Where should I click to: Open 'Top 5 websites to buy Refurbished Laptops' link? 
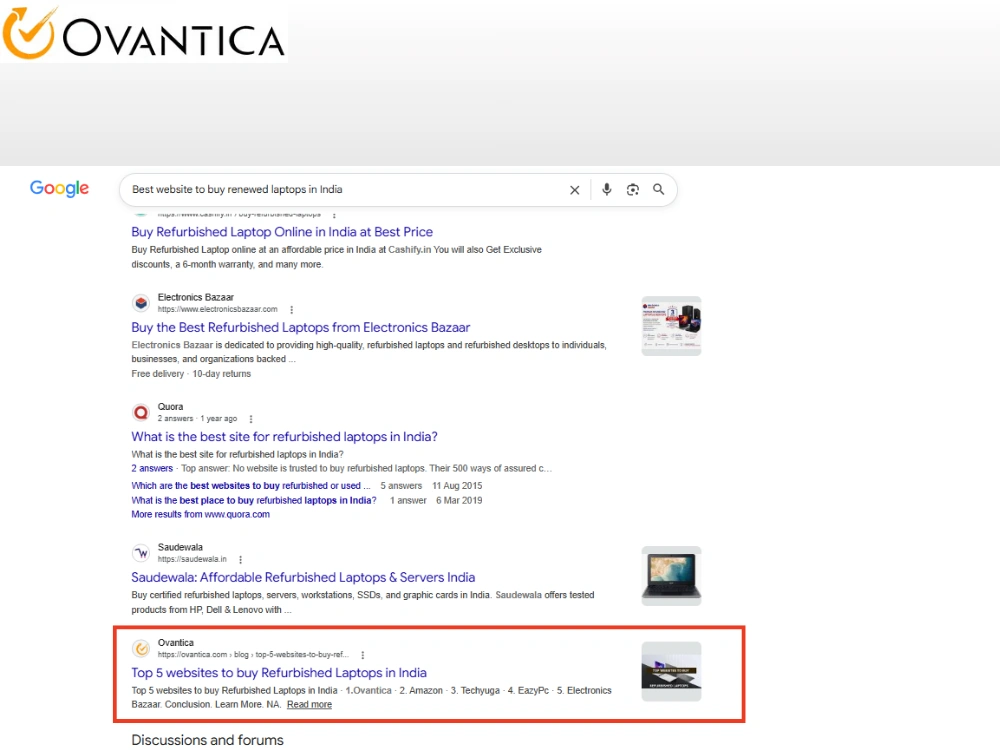(279, 673)
